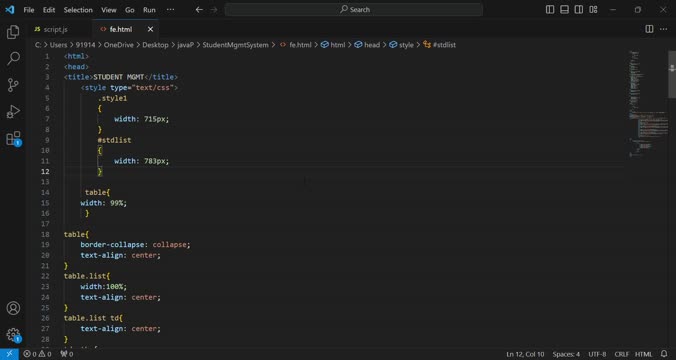Open the Accounts menu icon
This screenshot has height=360, width=676.
click(13, 308)
